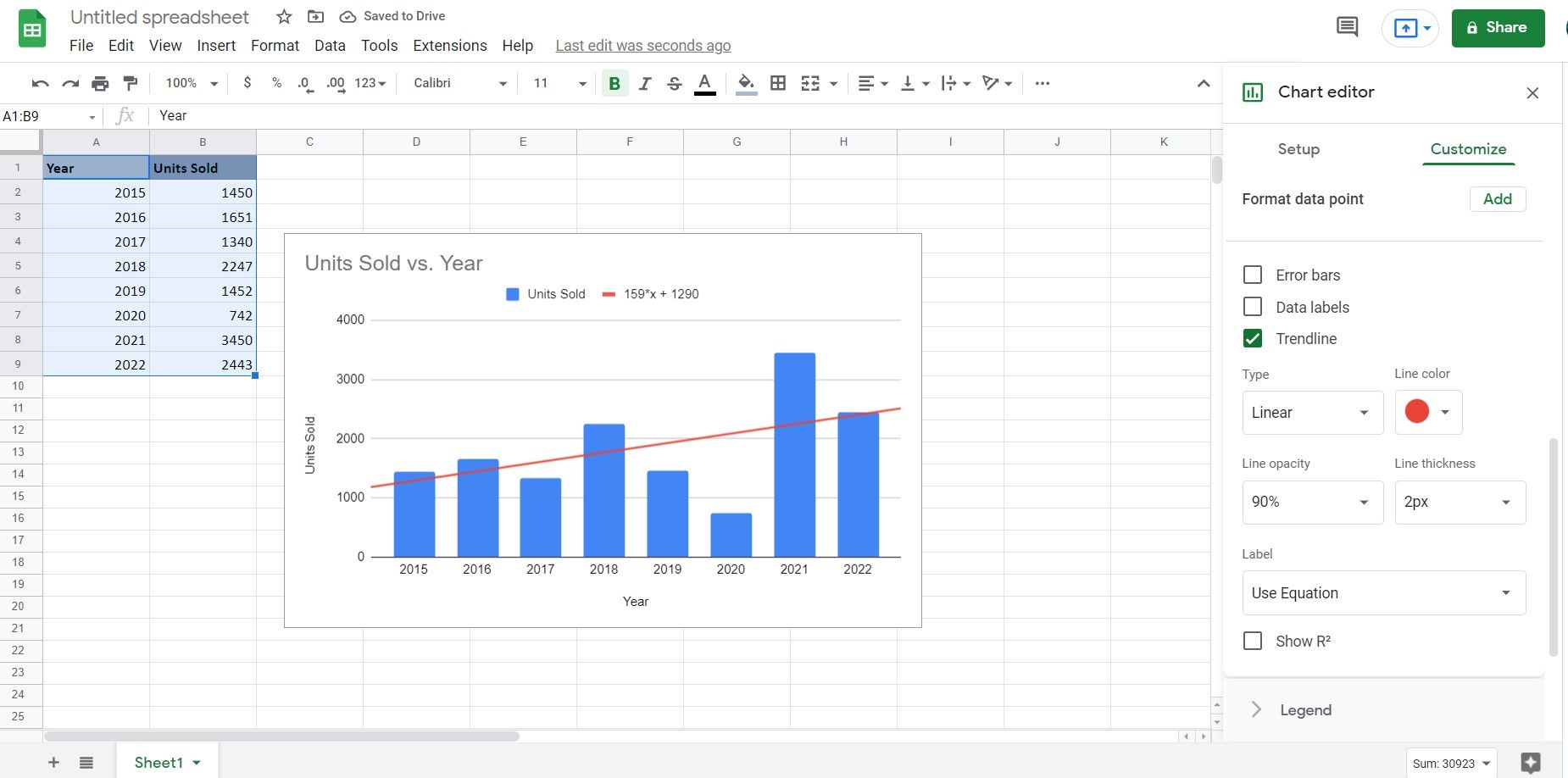The height and width of the screenshot is (778, 1568).
Task: Click the Add button for Format data point
Action: (1497, 198)
